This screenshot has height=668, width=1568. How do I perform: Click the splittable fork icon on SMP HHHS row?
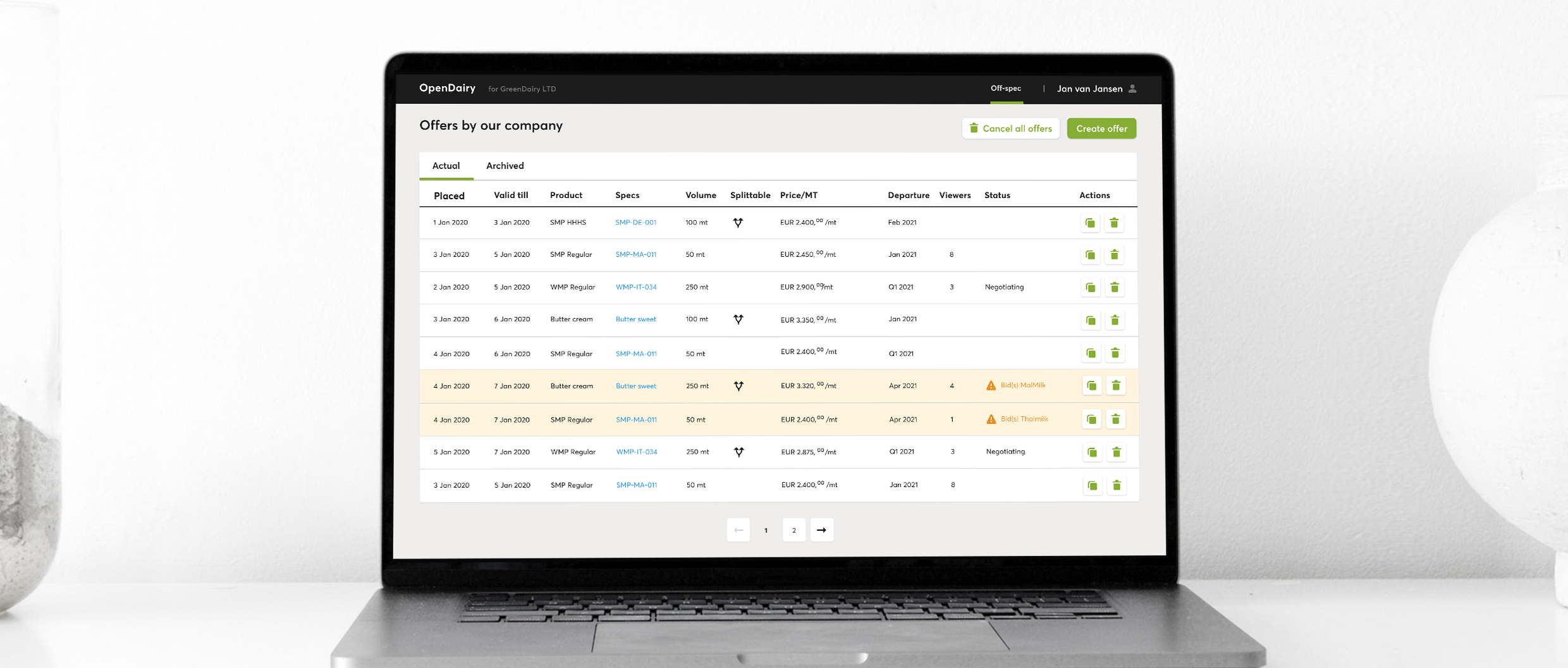pyautogui.click(x=738, y=223)
